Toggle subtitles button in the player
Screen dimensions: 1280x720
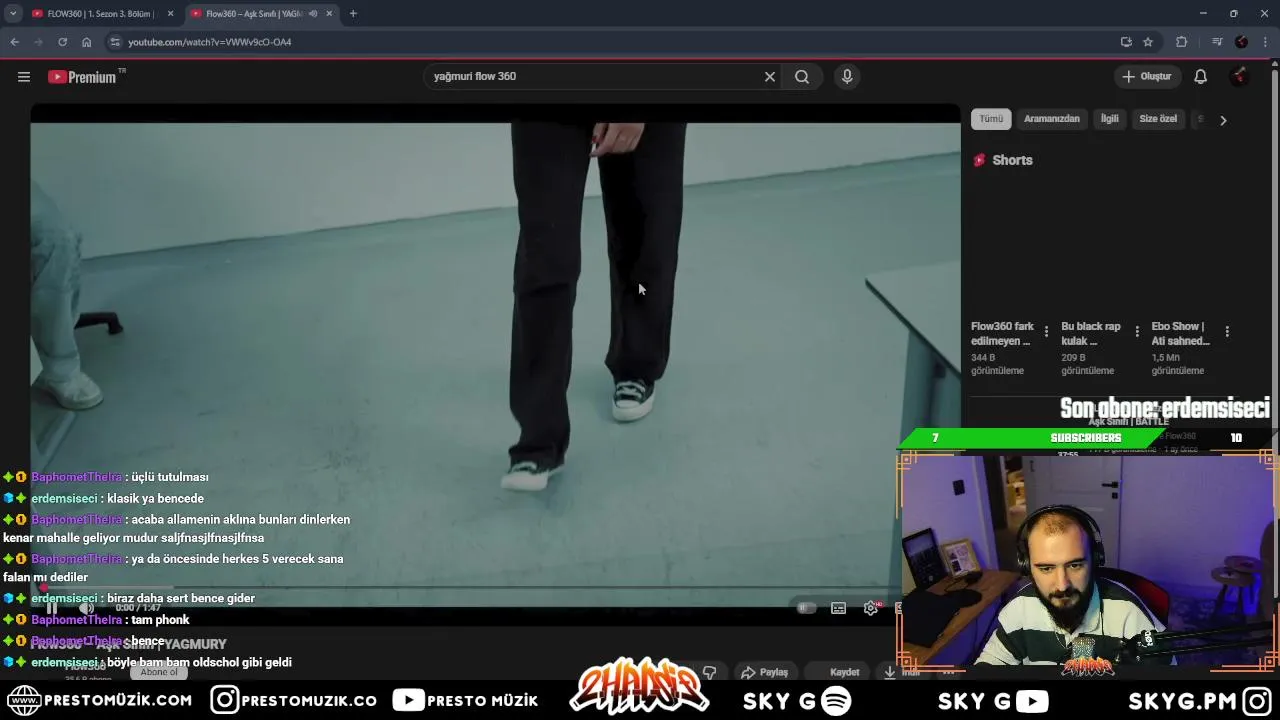point(839,608)
